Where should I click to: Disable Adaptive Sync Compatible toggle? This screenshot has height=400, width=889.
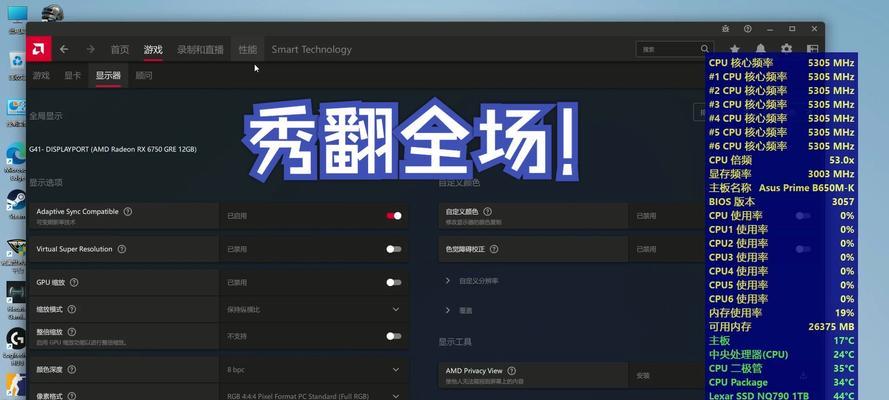point(394,216)
